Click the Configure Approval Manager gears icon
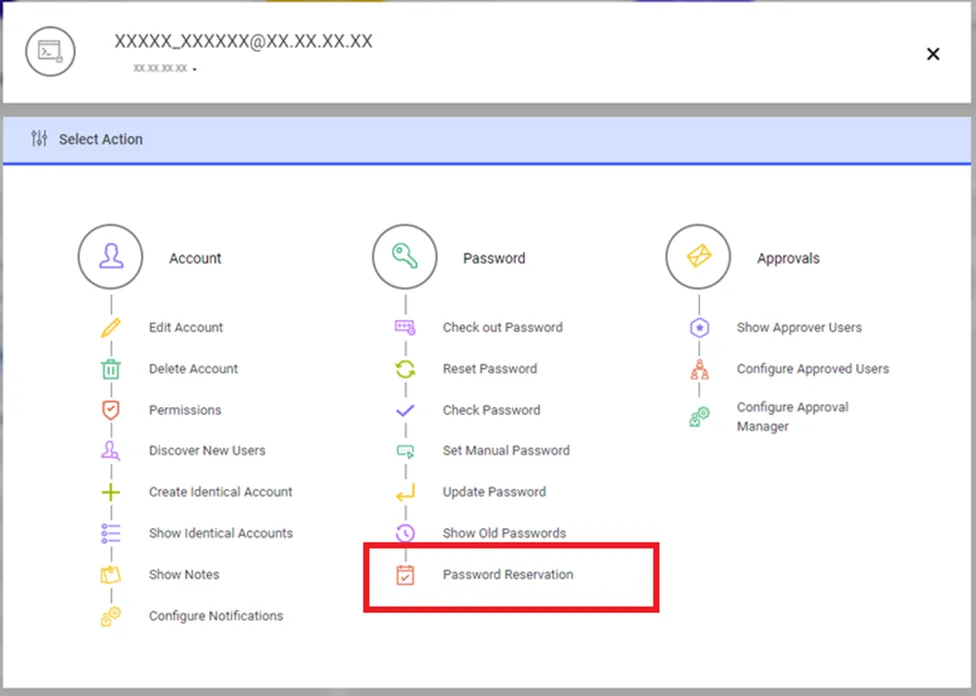The image size is (976, 696). (700, 416)
